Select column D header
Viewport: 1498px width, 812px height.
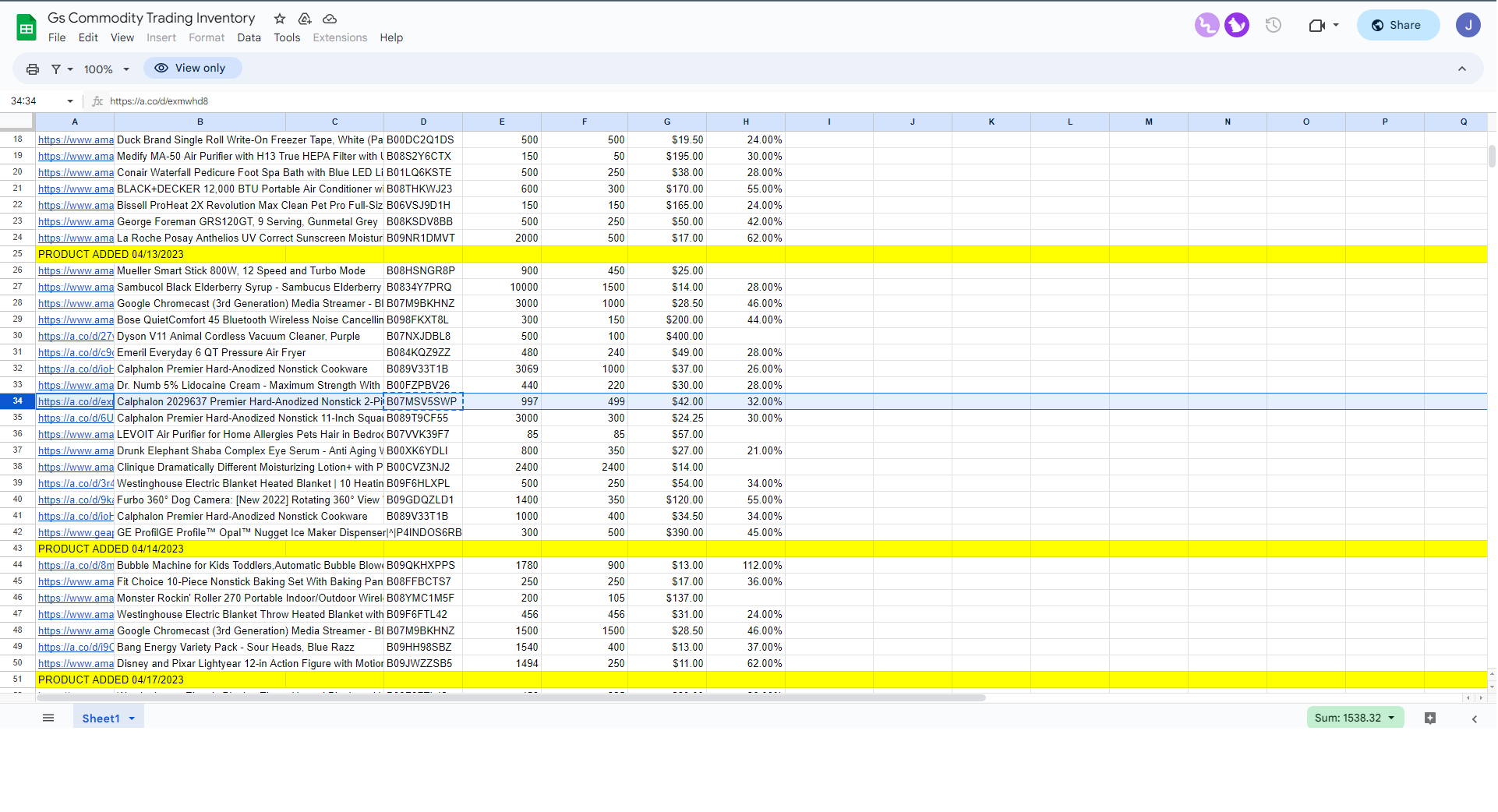coord(423,122)
